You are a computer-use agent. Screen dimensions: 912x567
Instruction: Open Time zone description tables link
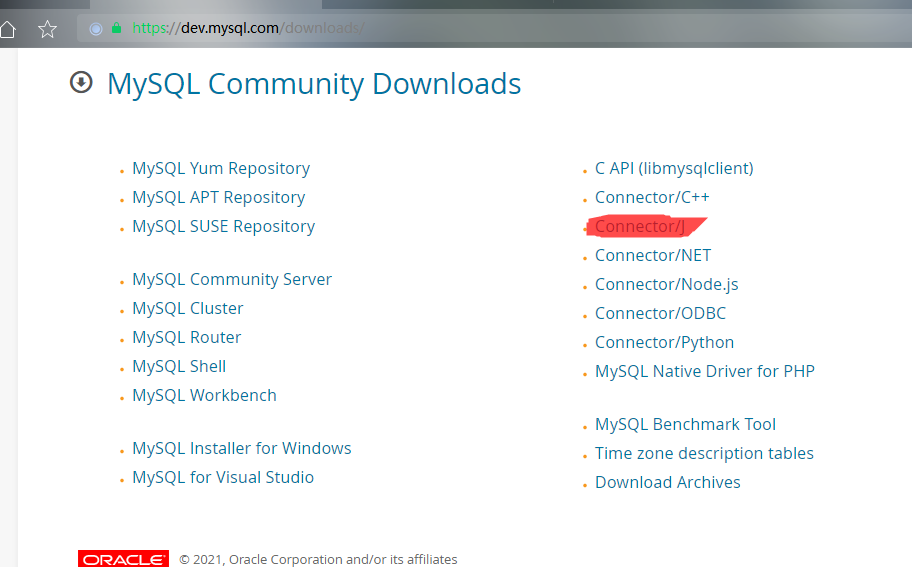point(704,454)
